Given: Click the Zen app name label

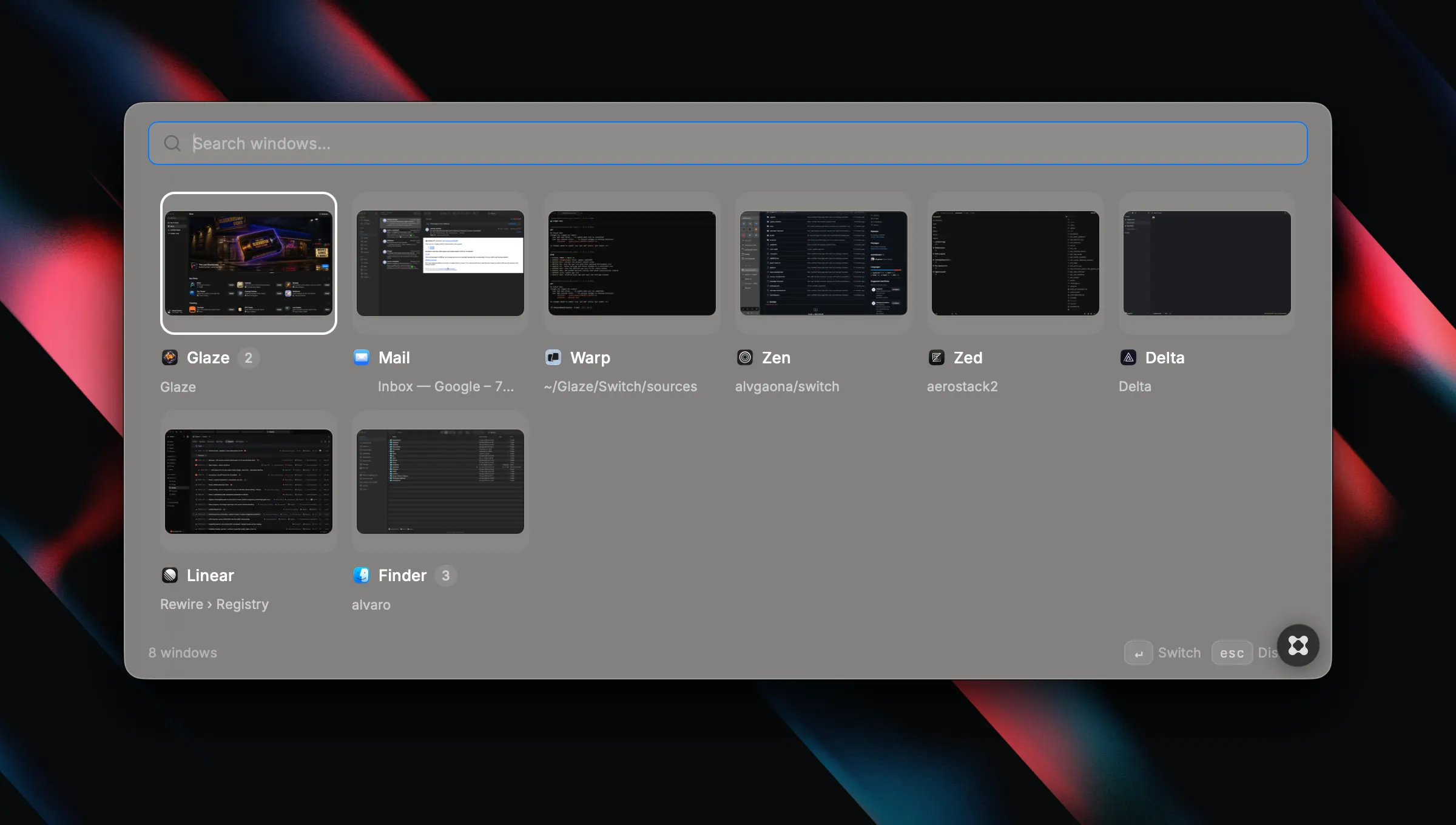Looking at the screenshot, I should tap(776, 358).
